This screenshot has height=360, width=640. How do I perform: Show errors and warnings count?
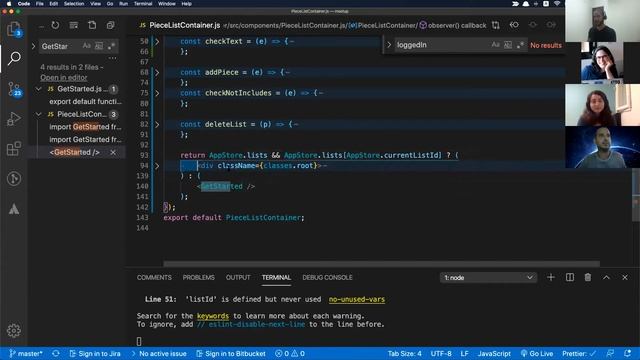click(x=290, y=353)
